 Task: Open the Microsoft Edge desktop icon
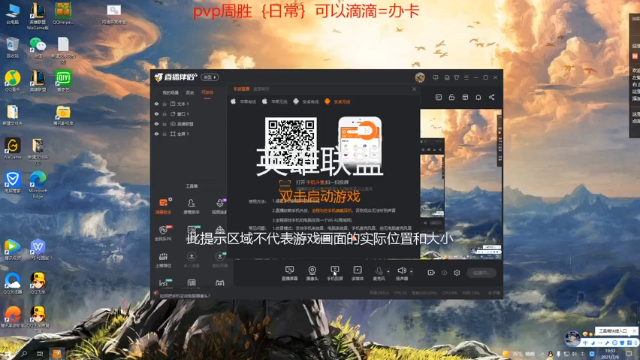tap(38, 184)
